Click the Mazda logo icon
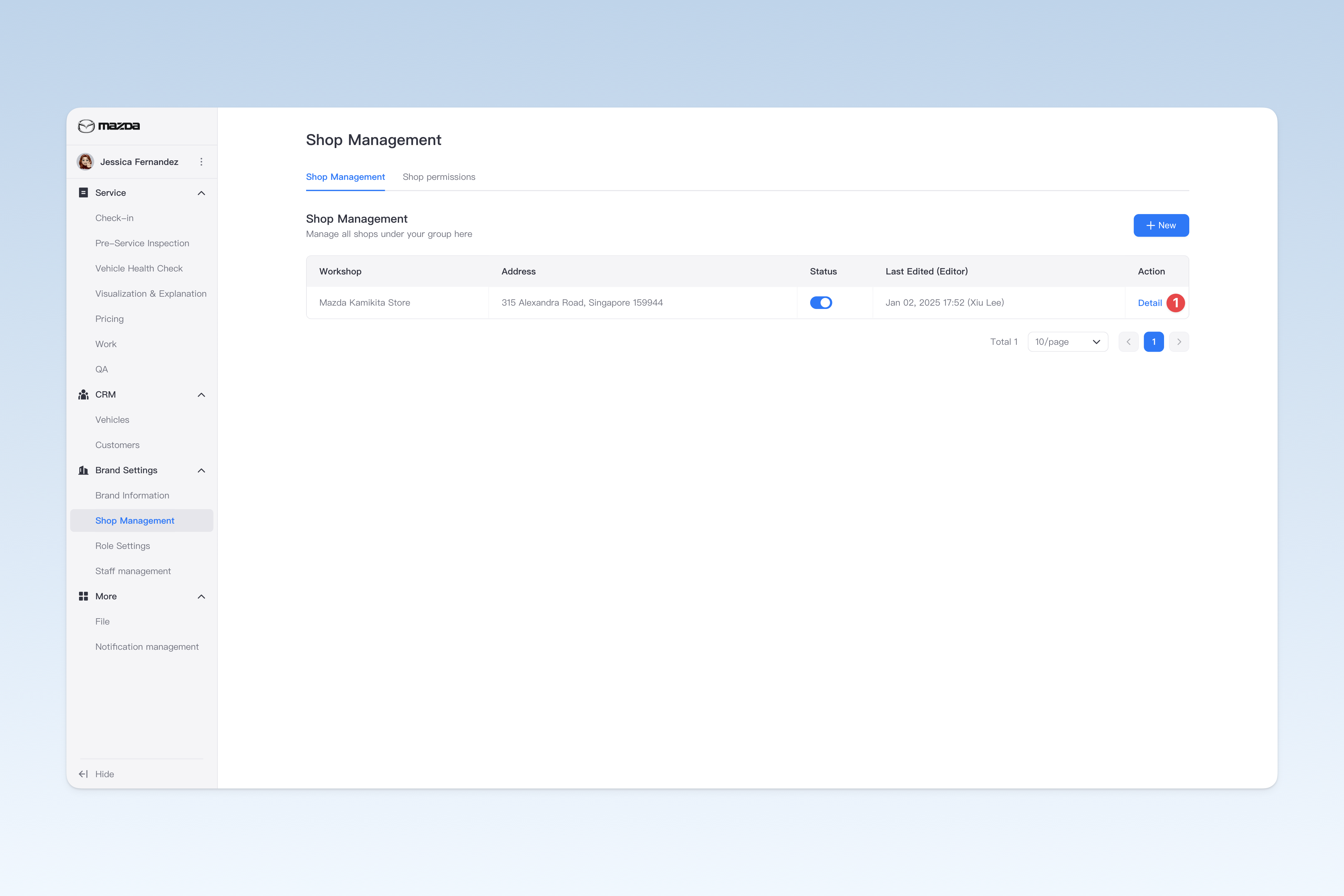The image size is (1344, 896). 86,126
